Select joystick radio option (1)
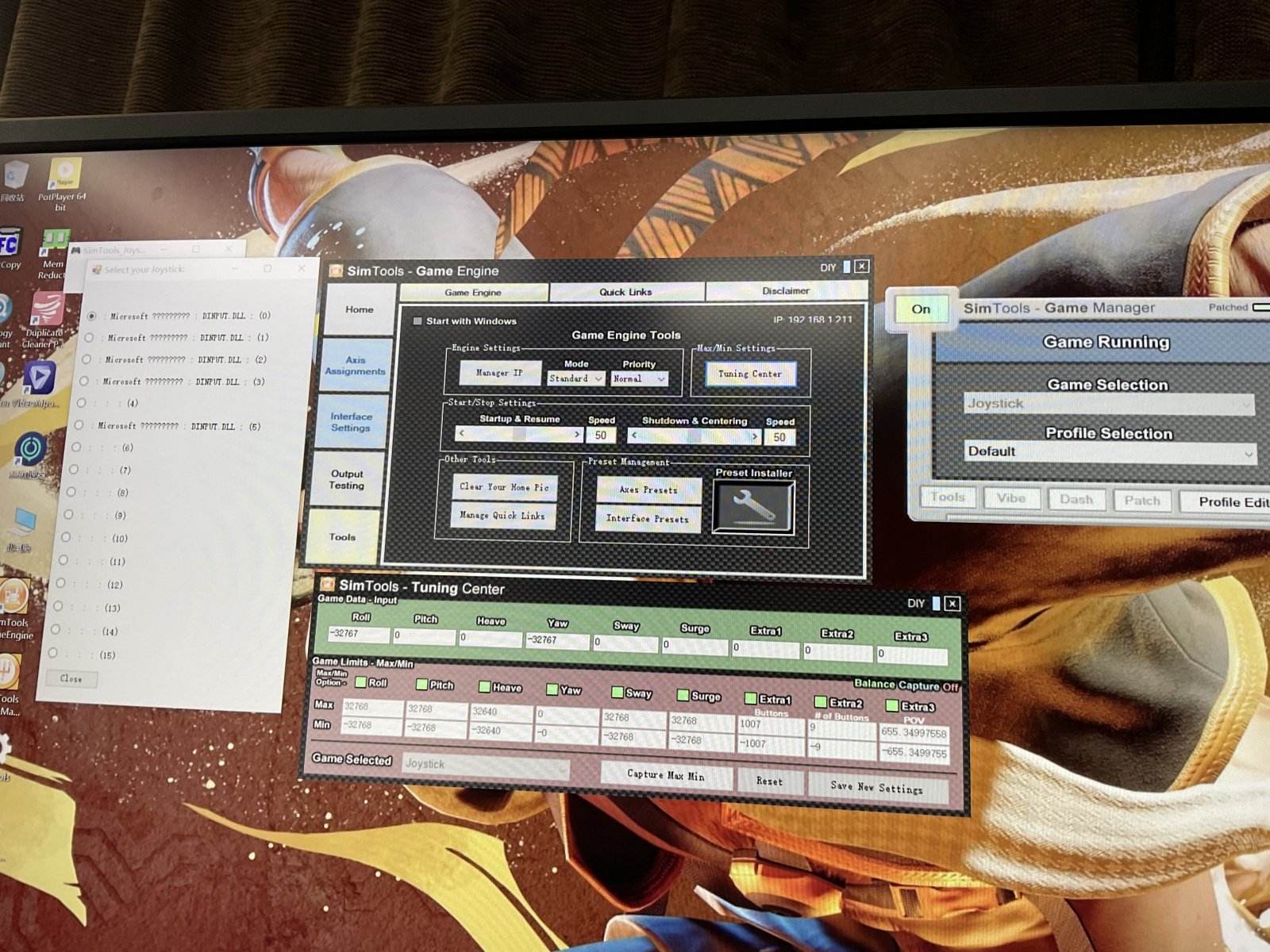 point(89,337)
